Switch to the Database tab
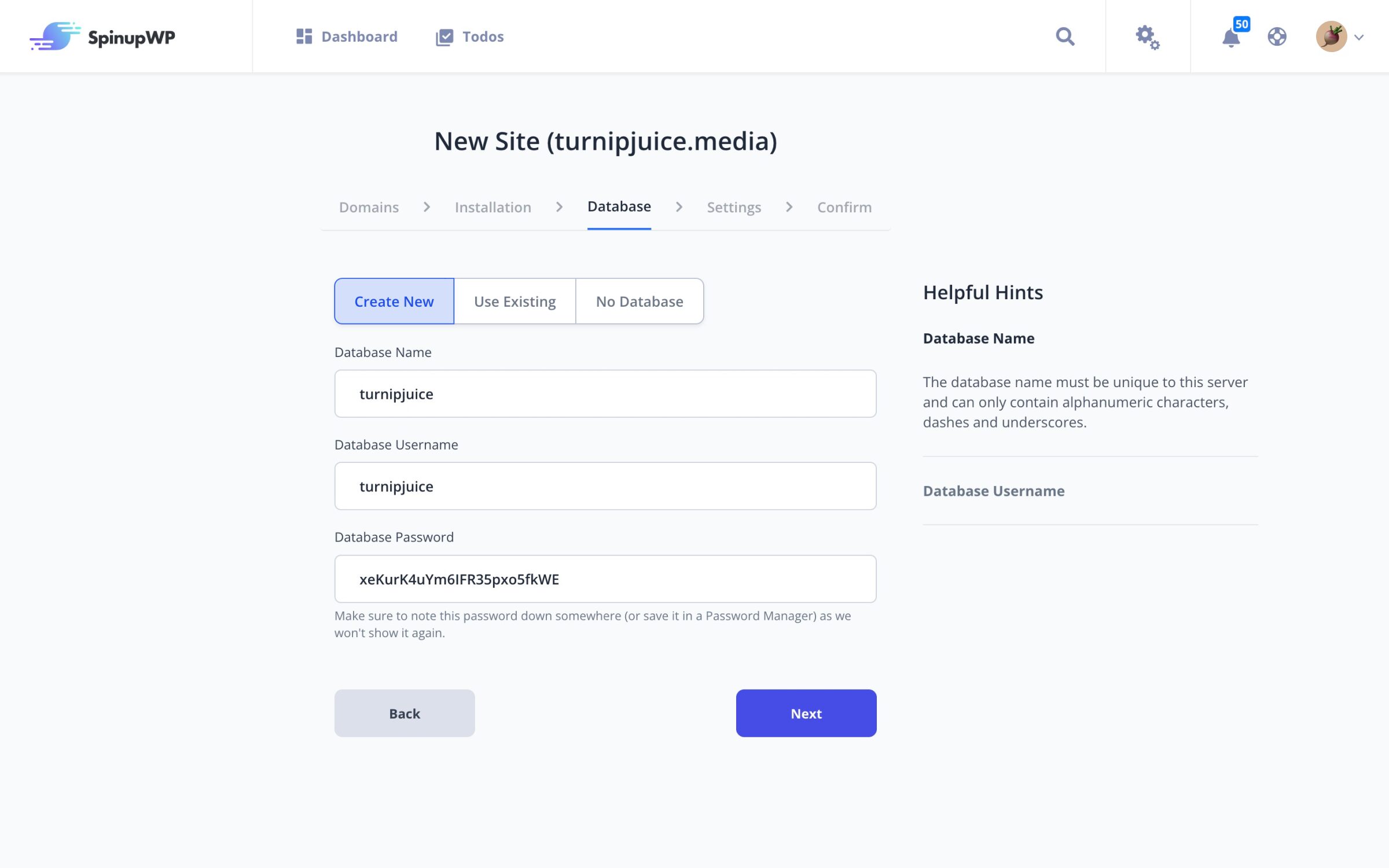Image resolution: width=1389 pixels, height=868 pixels. (619, 207)
